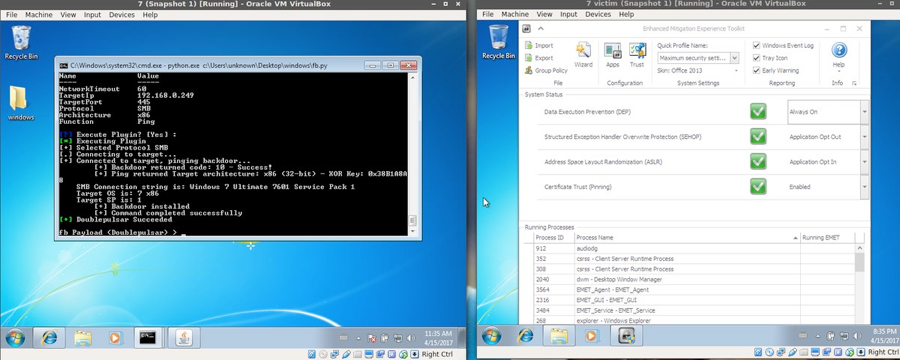Click the Export button label
The image size is (900, 360).
544,58
